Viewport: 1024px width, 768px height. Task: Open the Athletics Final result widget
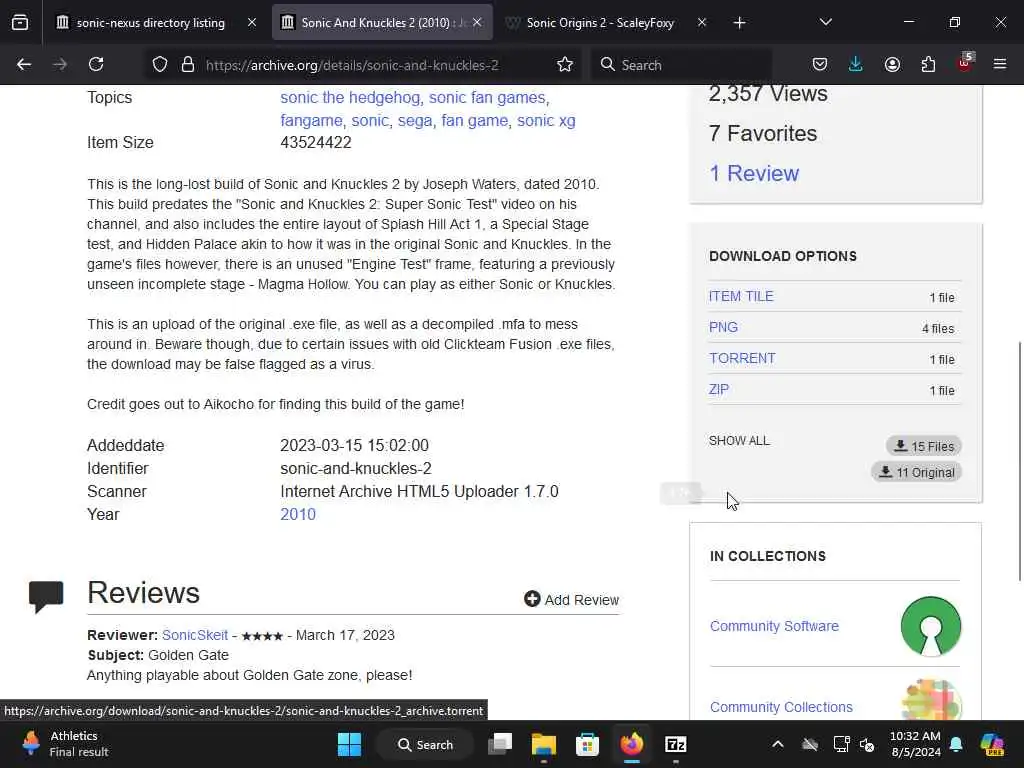(x=65, y=744)
